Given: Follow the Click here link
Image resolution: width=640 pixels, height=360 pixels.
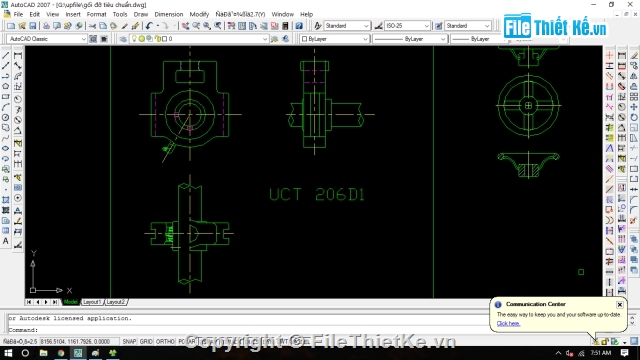Looking at the screenshot, I should [508, 323].
